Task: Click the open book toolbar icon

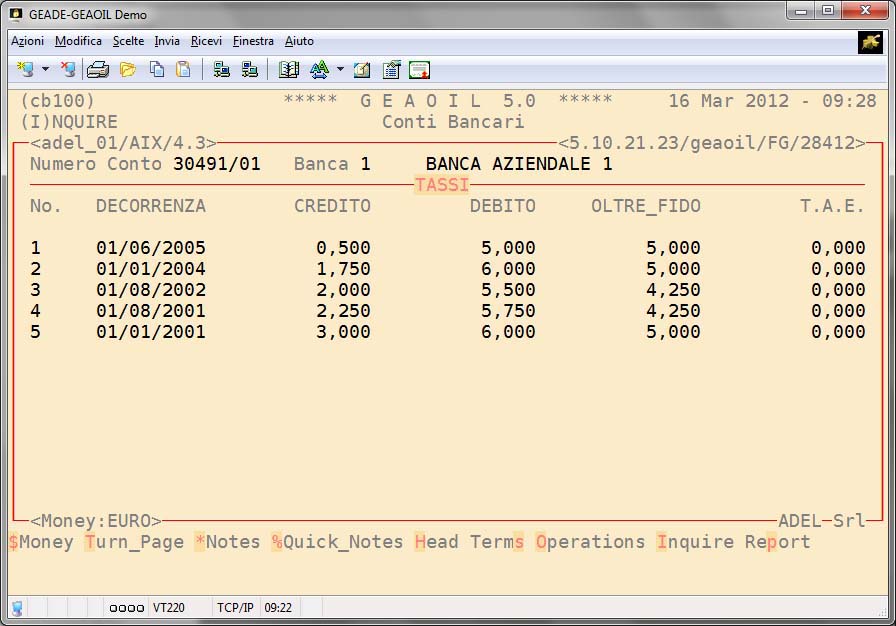Action: [289, 69]
